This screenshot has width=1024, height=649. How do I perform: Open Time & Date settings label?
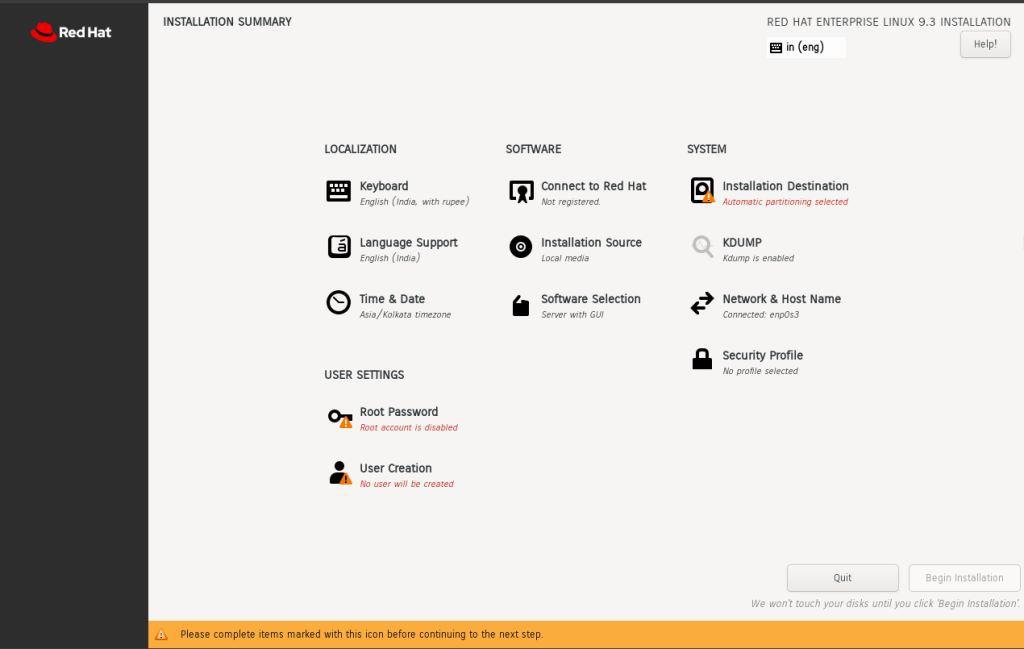click(x=392, y=299)
